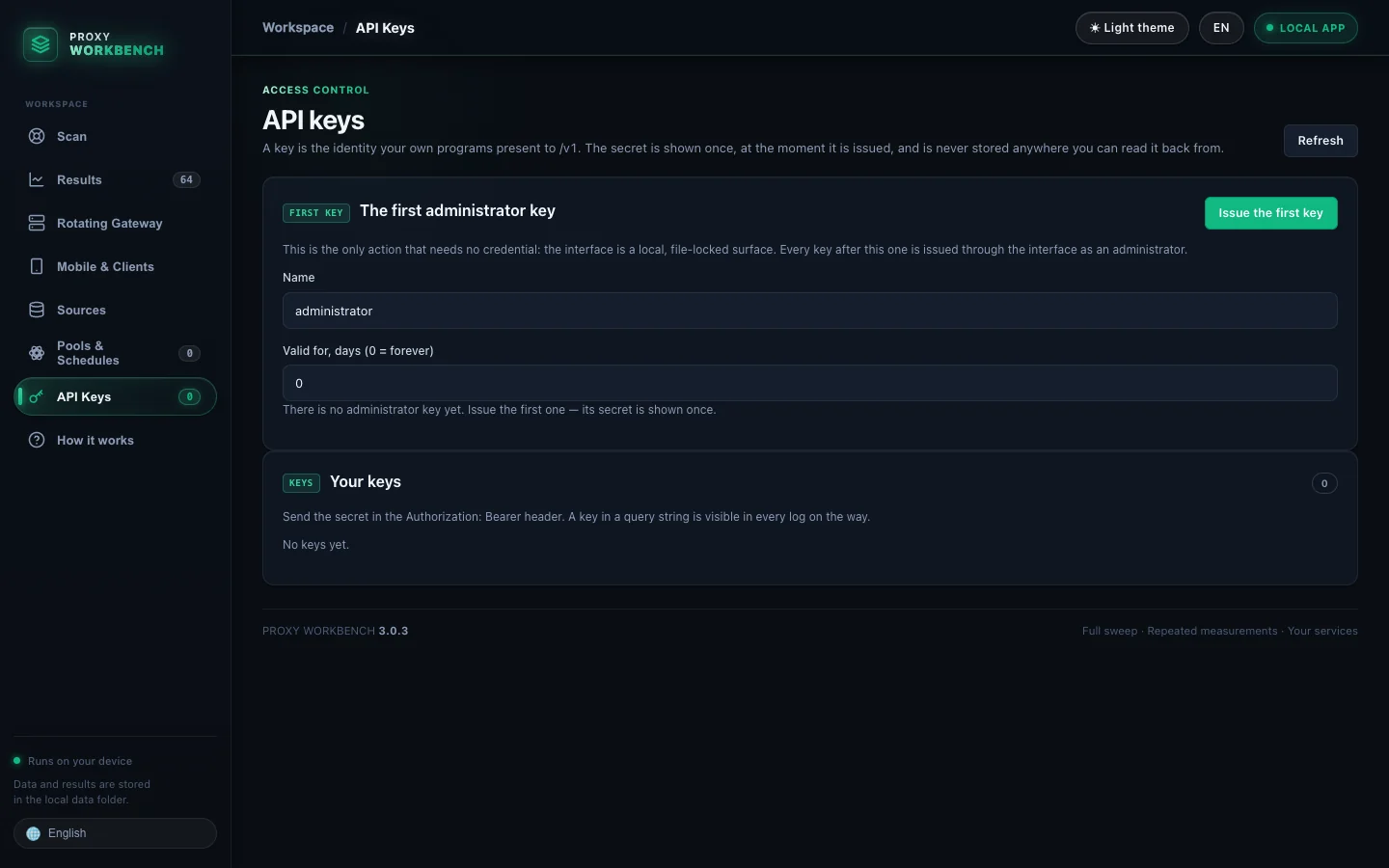Click the API Keys sidebar count badge
Image resolution: width=1389 pixels, height=868 pixels.
coord(189,396)
